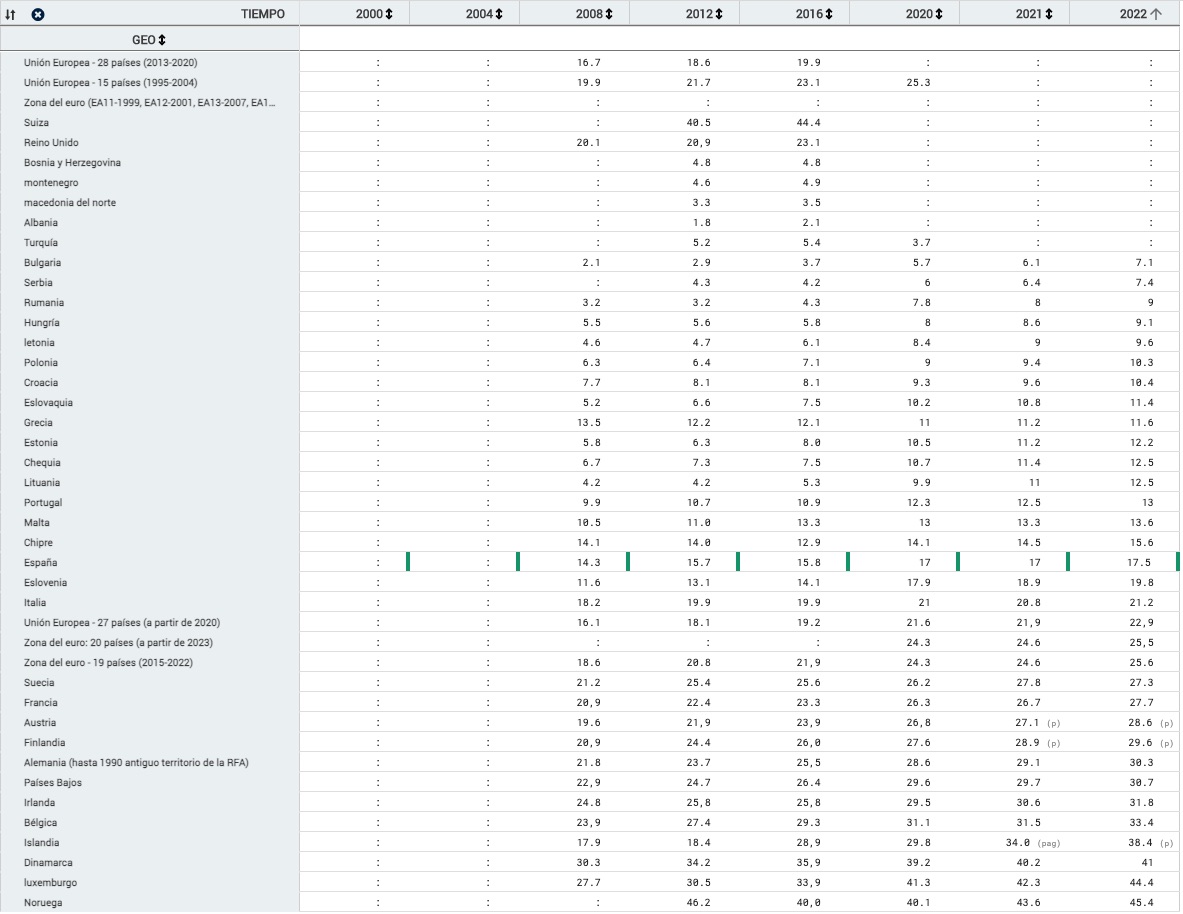Screen dimensions: 1183x914
Task: Open the GEO header sorter dropdown
Action: [x=160, y=41]
